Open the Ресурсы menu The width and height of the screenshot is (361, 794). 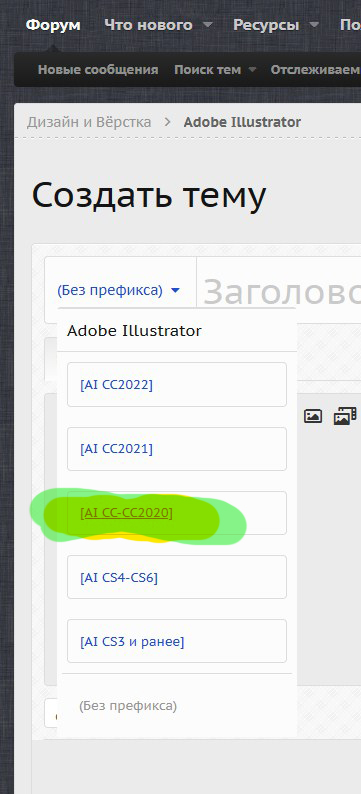[266, 25]
